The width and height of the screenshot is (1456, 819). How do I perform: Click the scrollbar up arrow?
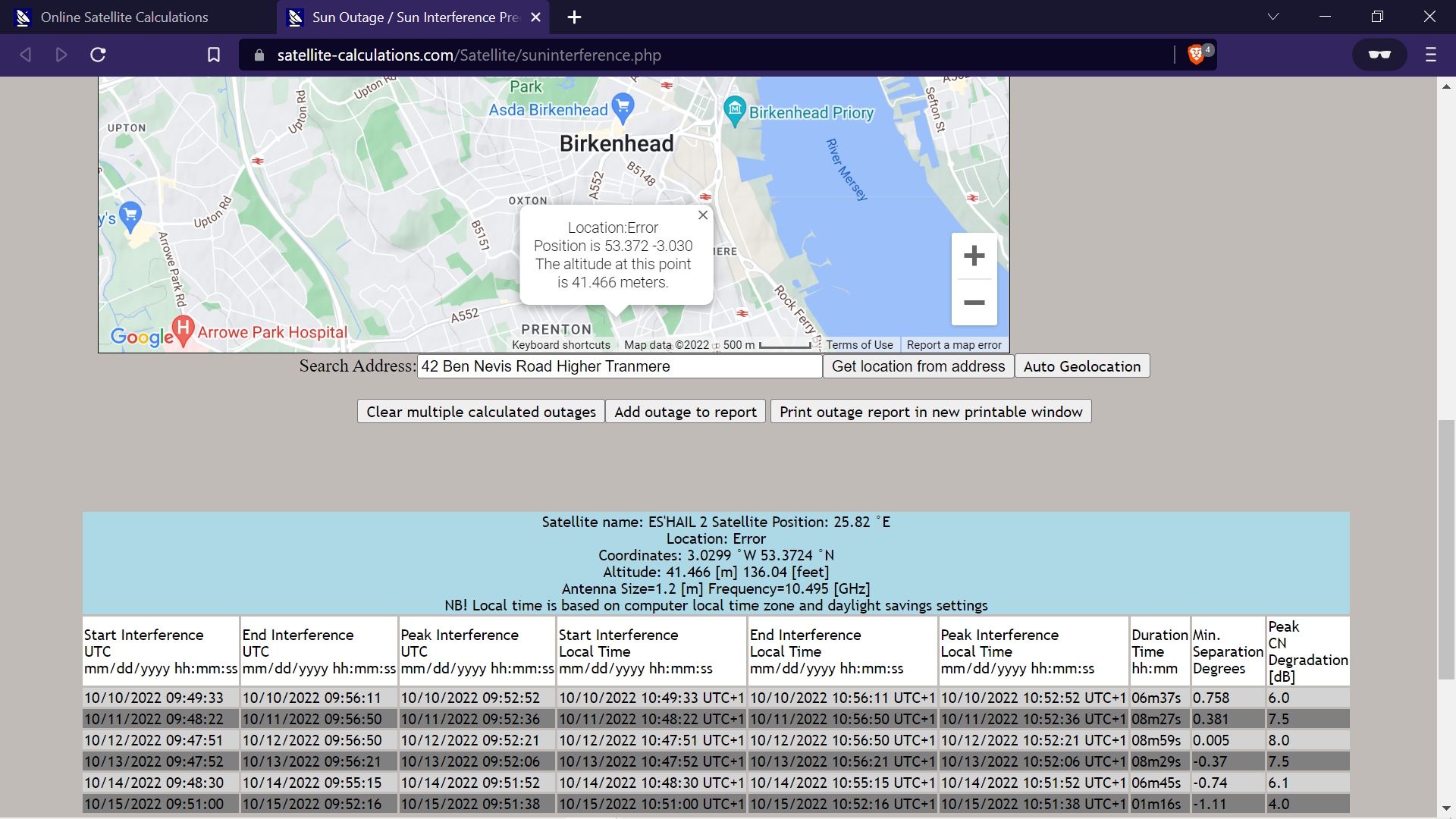click(x=1447, y=86)
